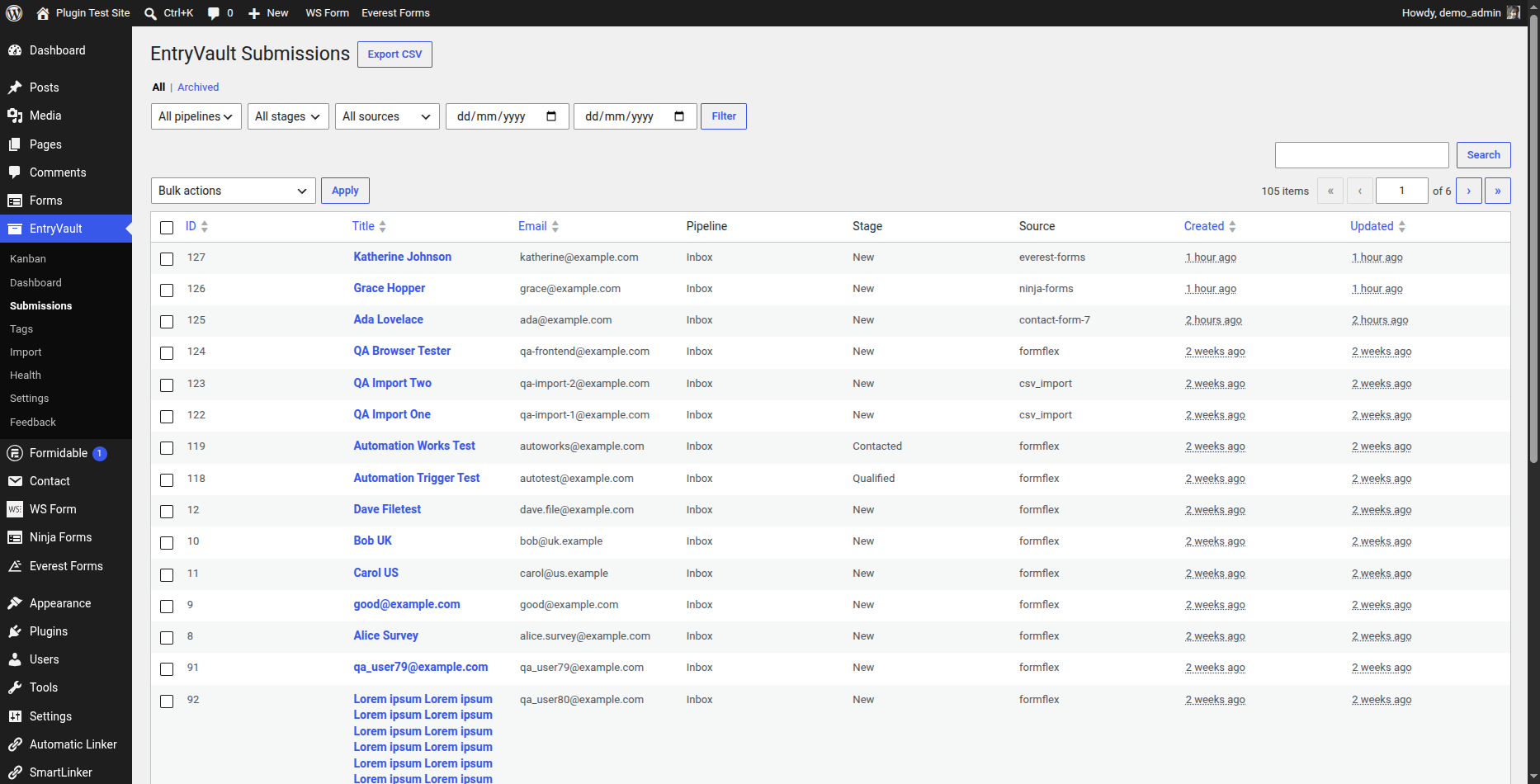Viewport: 1540px width, 784px height.
Task: Click the Ctrl+K search magnifier icon
Action: 150,13
